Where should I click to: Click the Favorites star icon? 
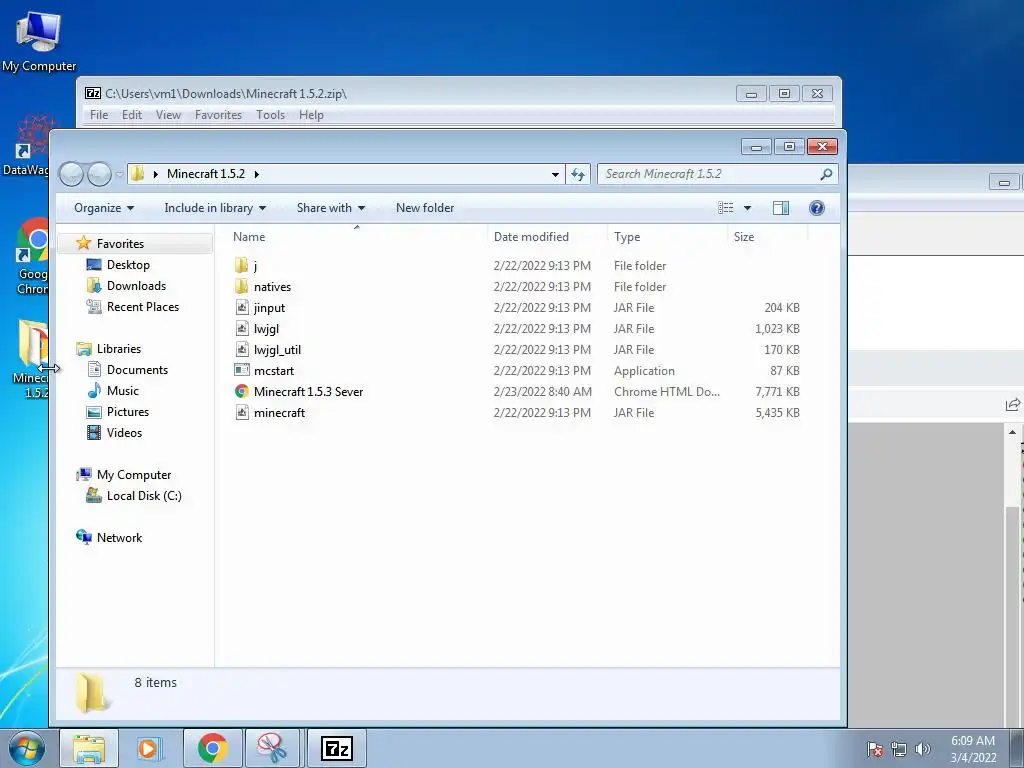(x=84, y=243)
